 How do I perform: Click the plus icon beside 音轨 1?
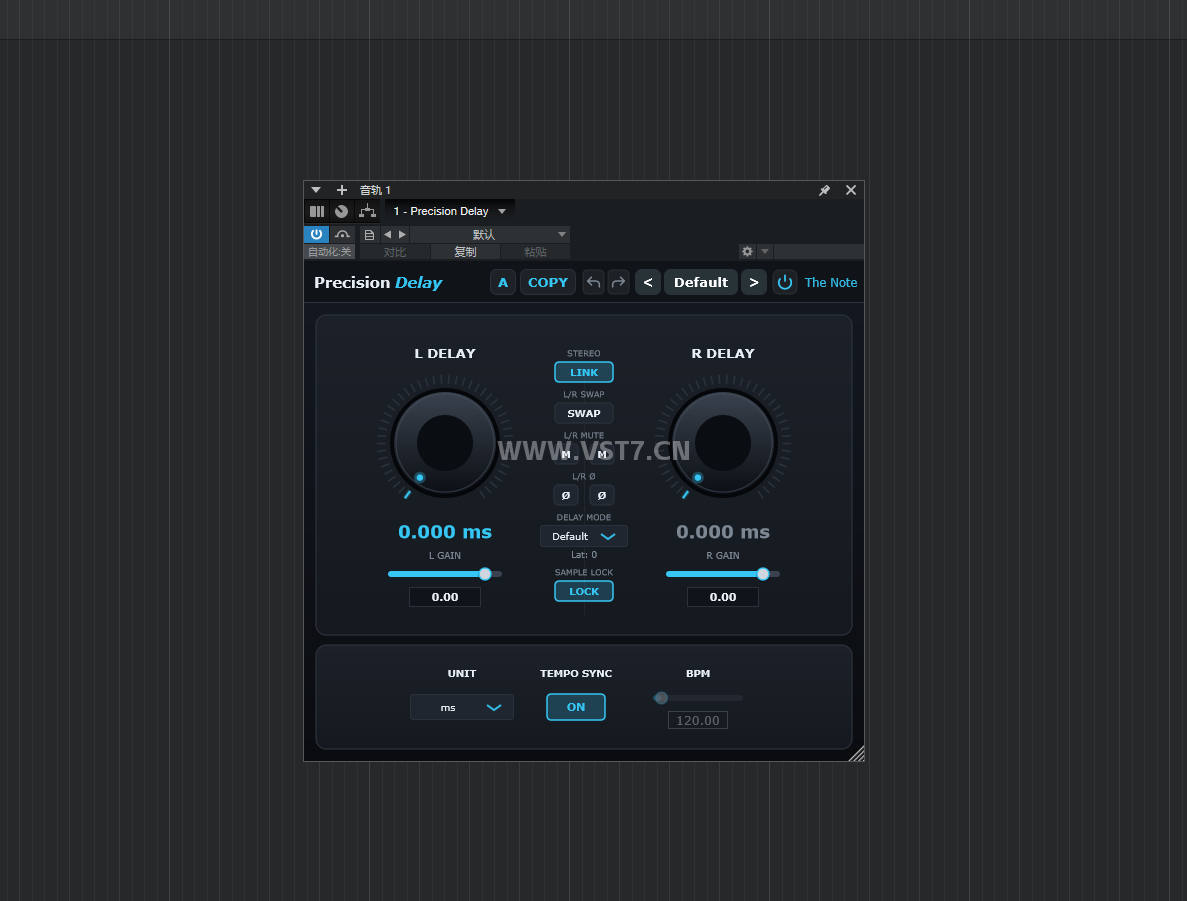click(x=341, y=190)
